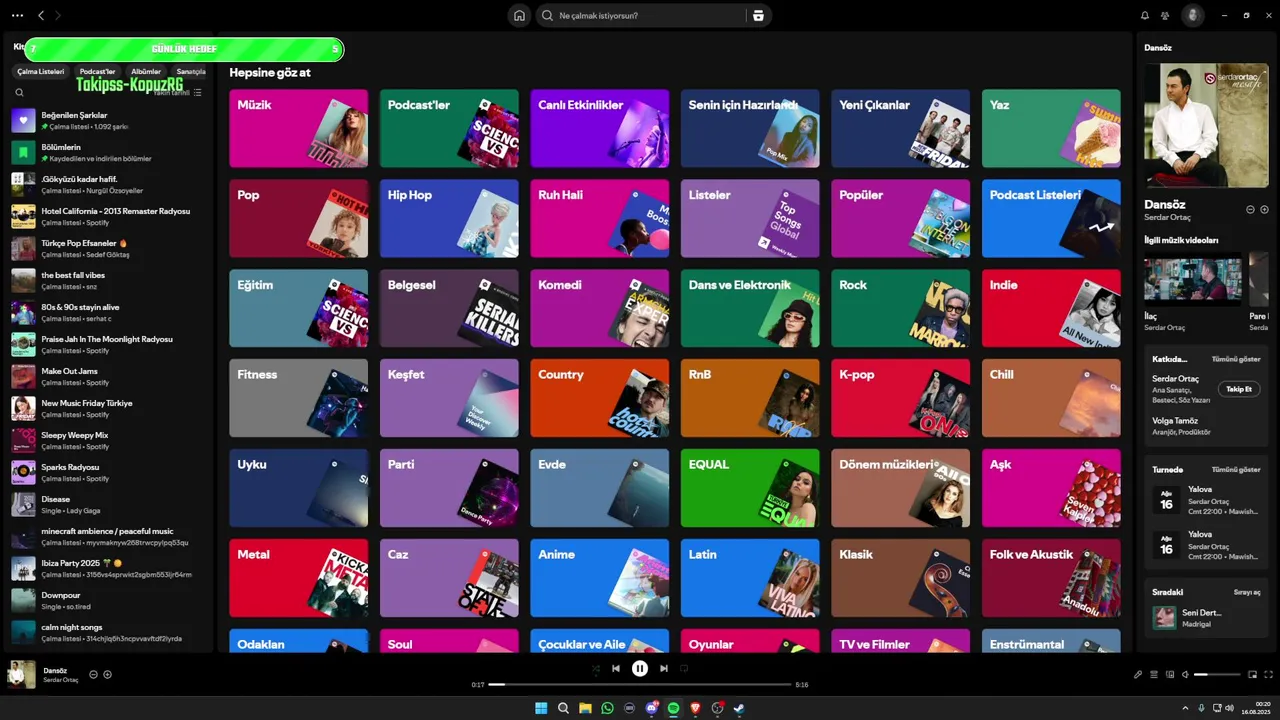The height and width of the screenshot is (720, 1280).
Task: Open File Explorer from the taskbar
Action: pyautogui.click(x=585, y=708)
